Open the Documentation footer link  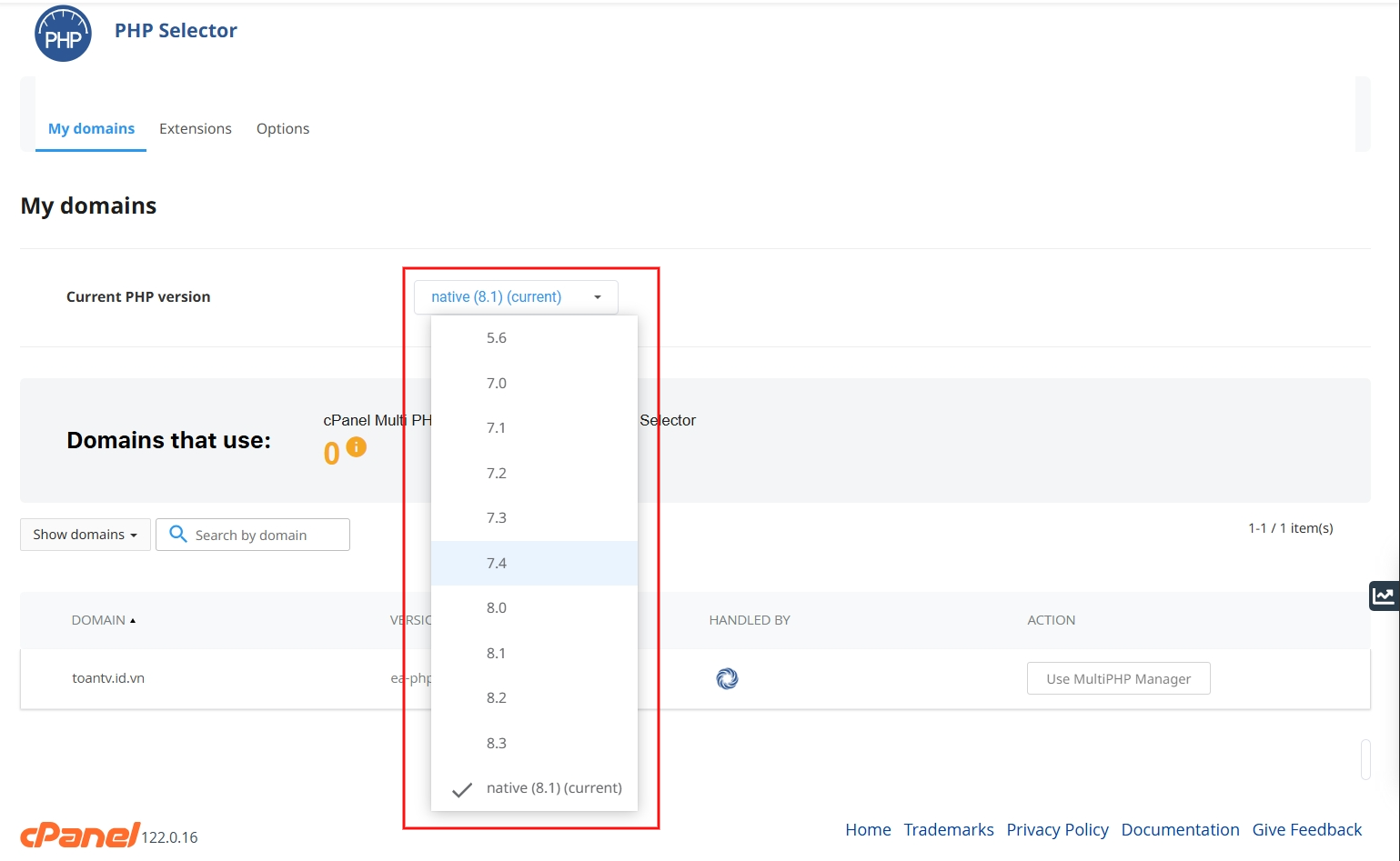1180,829
